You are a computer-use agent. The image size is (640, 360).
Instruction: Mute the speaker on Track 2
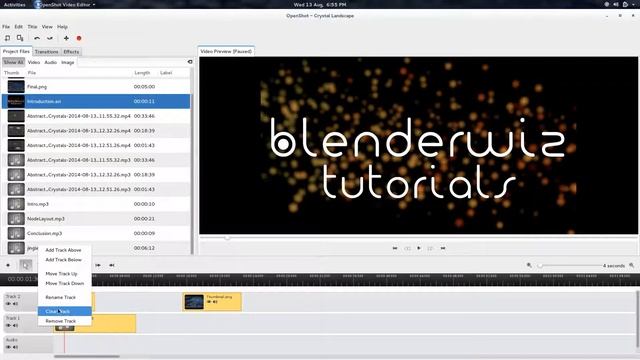pos(16,304)
